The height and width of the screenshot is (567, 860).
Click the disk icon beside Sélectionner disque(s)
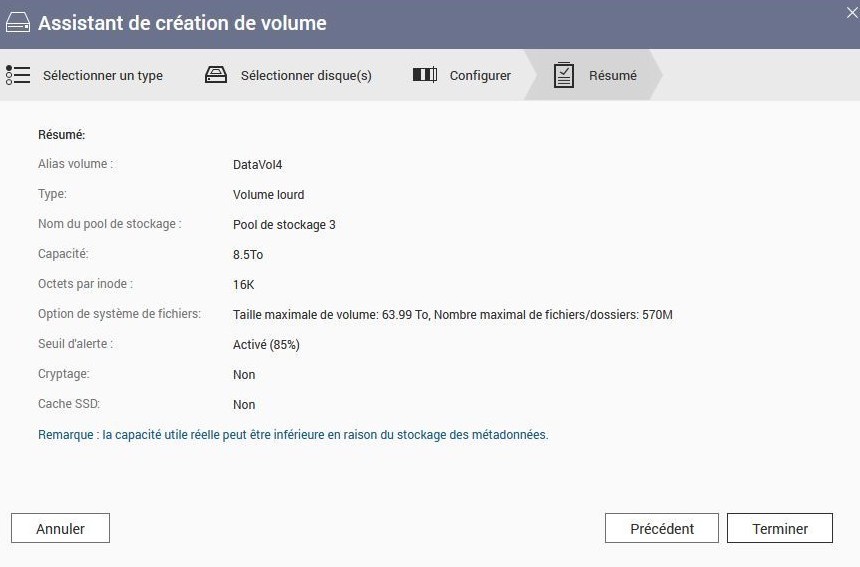216,75
